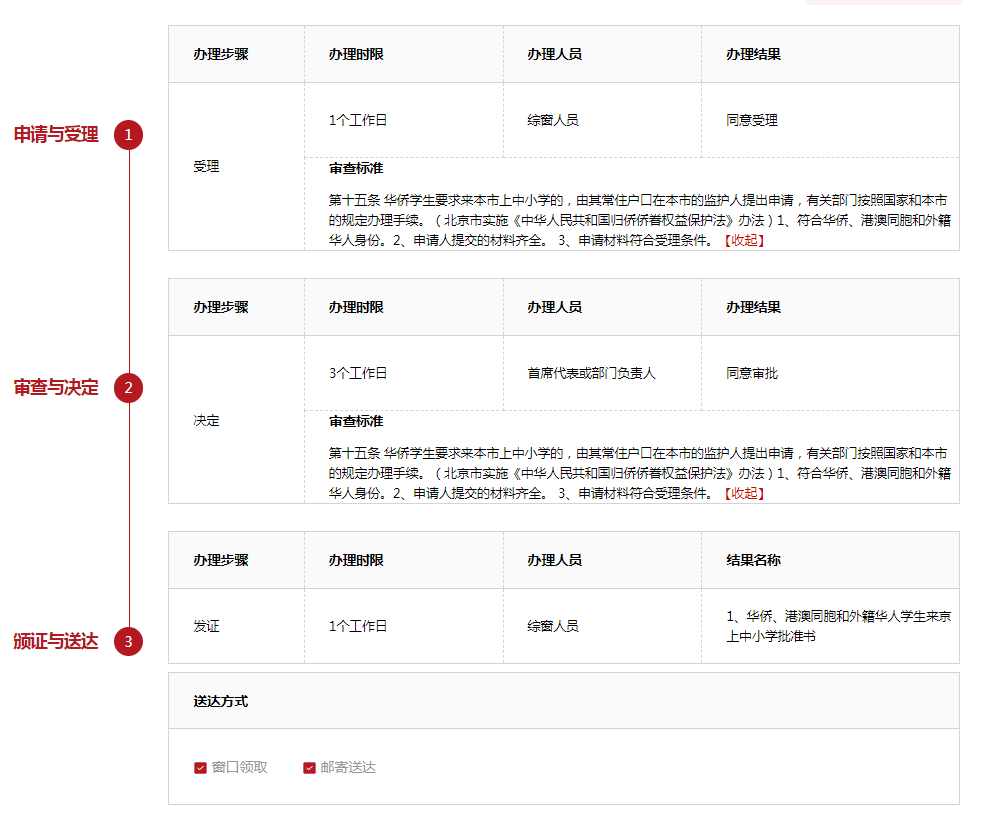Toggle the 窗口领取 checkbox

tap(200, 768)
